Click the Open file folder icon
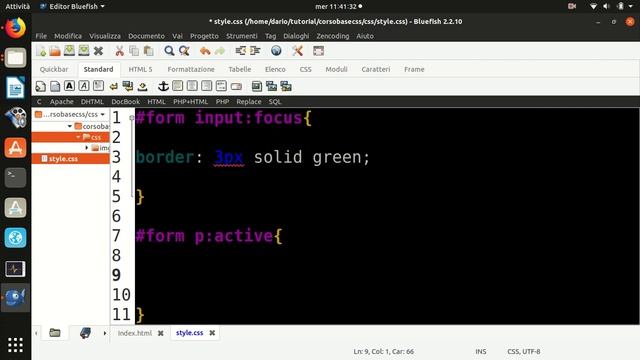640x360 pixels. (x=55, y=51)
